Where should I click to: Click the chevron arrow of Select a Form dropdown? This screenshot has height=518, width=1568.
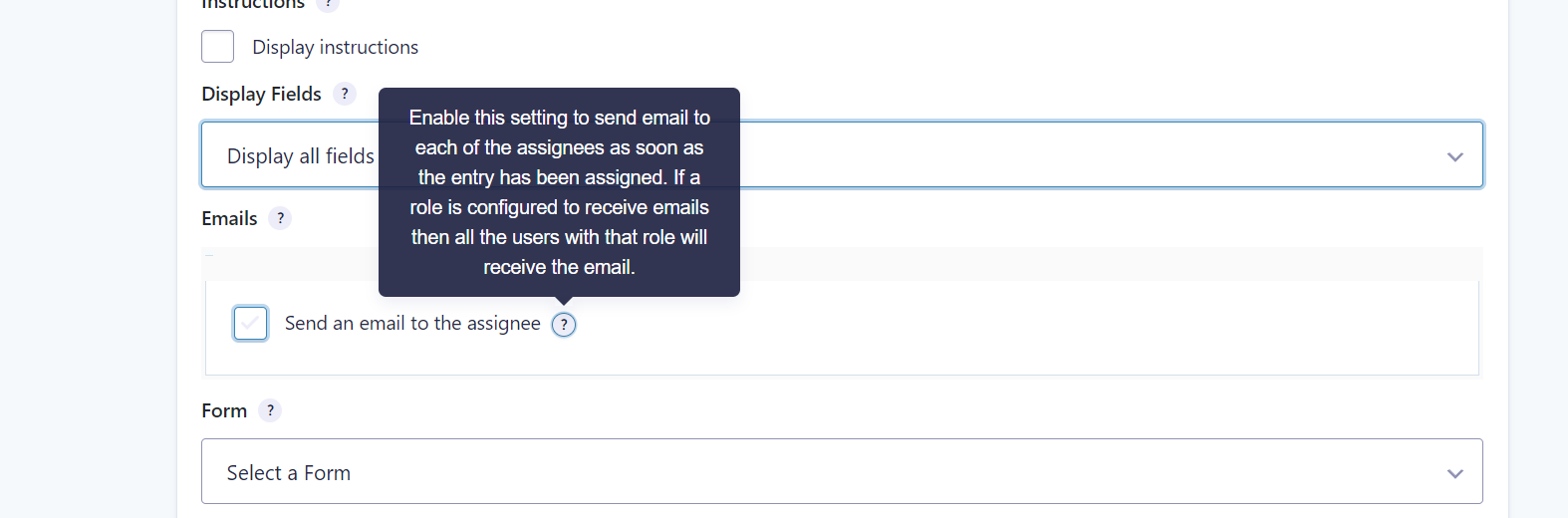pos(1454,473)
